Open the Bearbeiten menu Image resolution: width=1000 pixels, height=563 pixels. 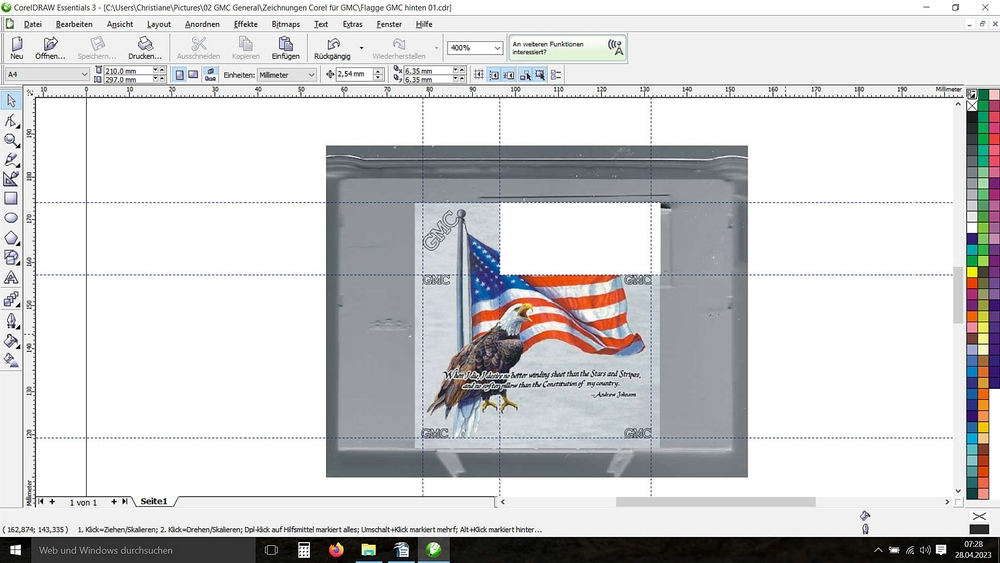click(x=74, y=24)
